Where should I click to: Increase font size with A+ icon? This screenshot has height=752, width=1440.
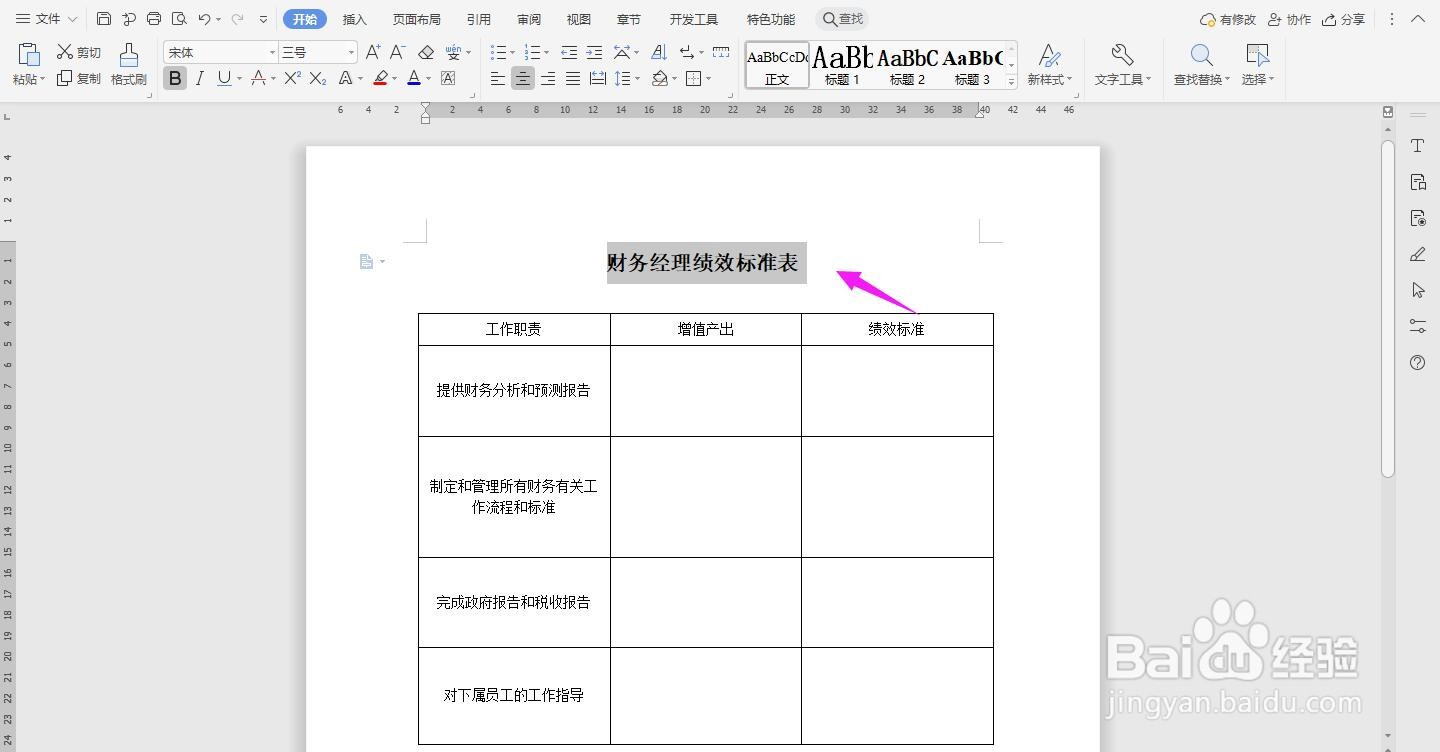[x=373, y=52]
